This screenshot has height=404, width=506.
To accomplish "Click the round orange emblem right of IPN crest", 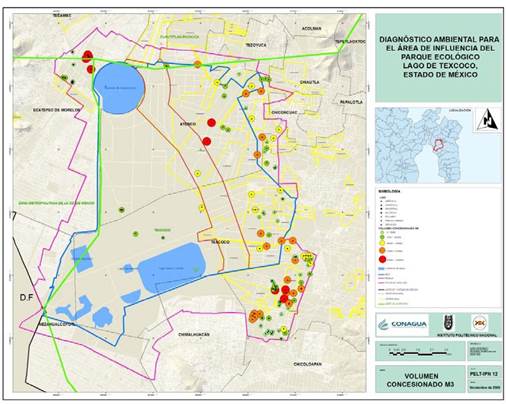I will (480, 323).
